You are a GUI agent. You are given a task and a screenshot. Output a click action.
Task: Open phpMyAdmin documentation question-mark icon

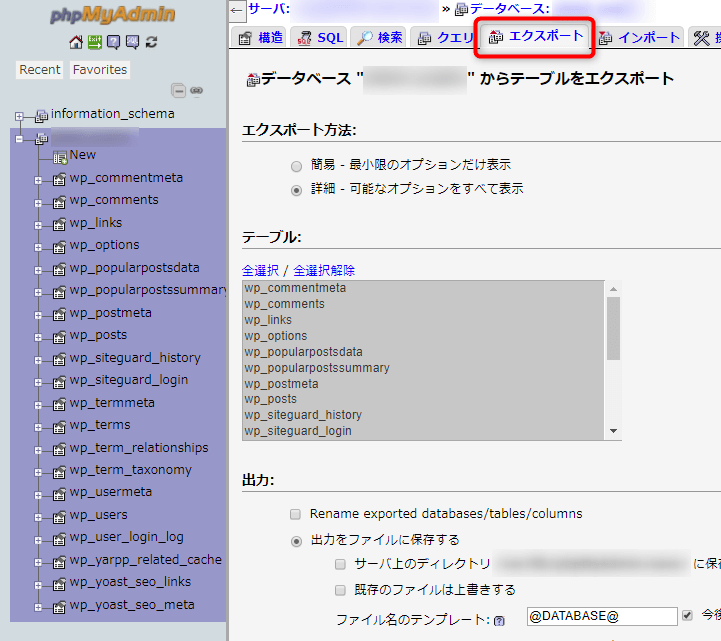coord(114,42)
